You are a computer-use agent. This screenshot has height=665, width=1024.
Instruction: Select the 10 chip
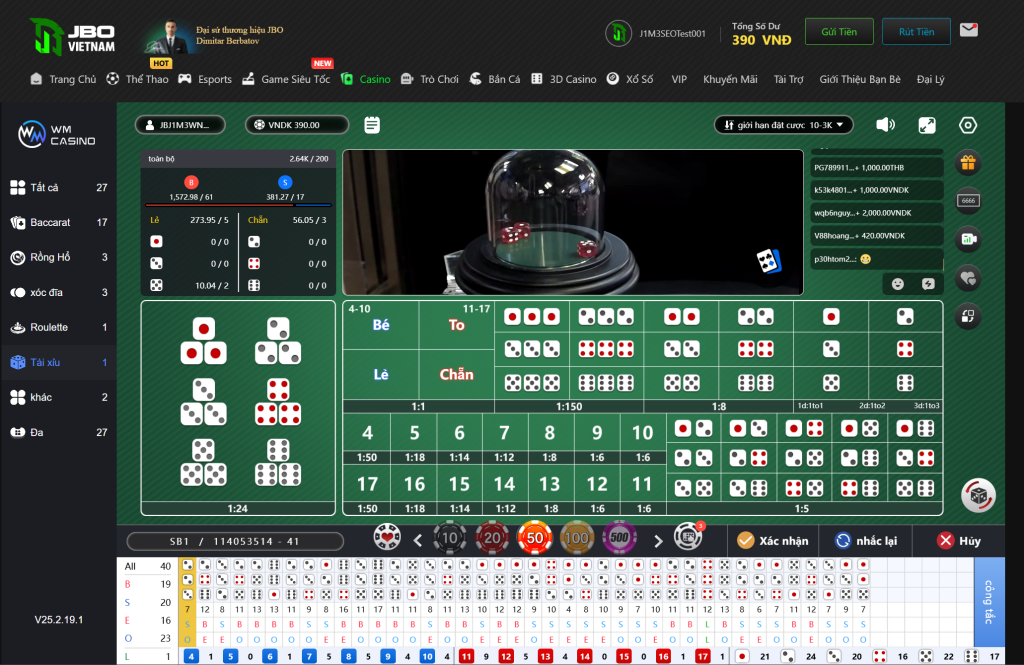tap(450, 538)
